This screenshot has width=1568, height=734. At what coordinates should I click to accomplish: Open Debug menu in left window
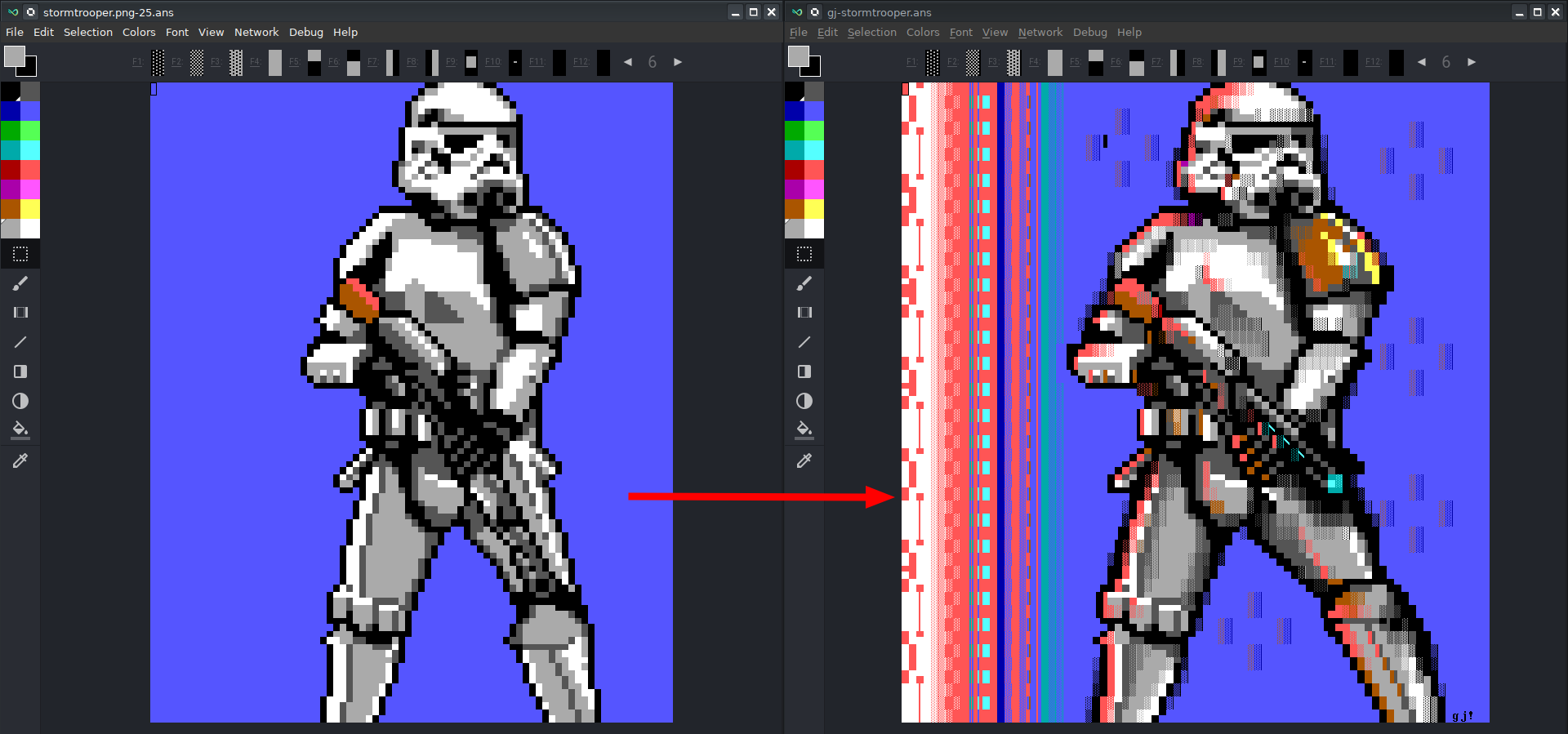306,32
